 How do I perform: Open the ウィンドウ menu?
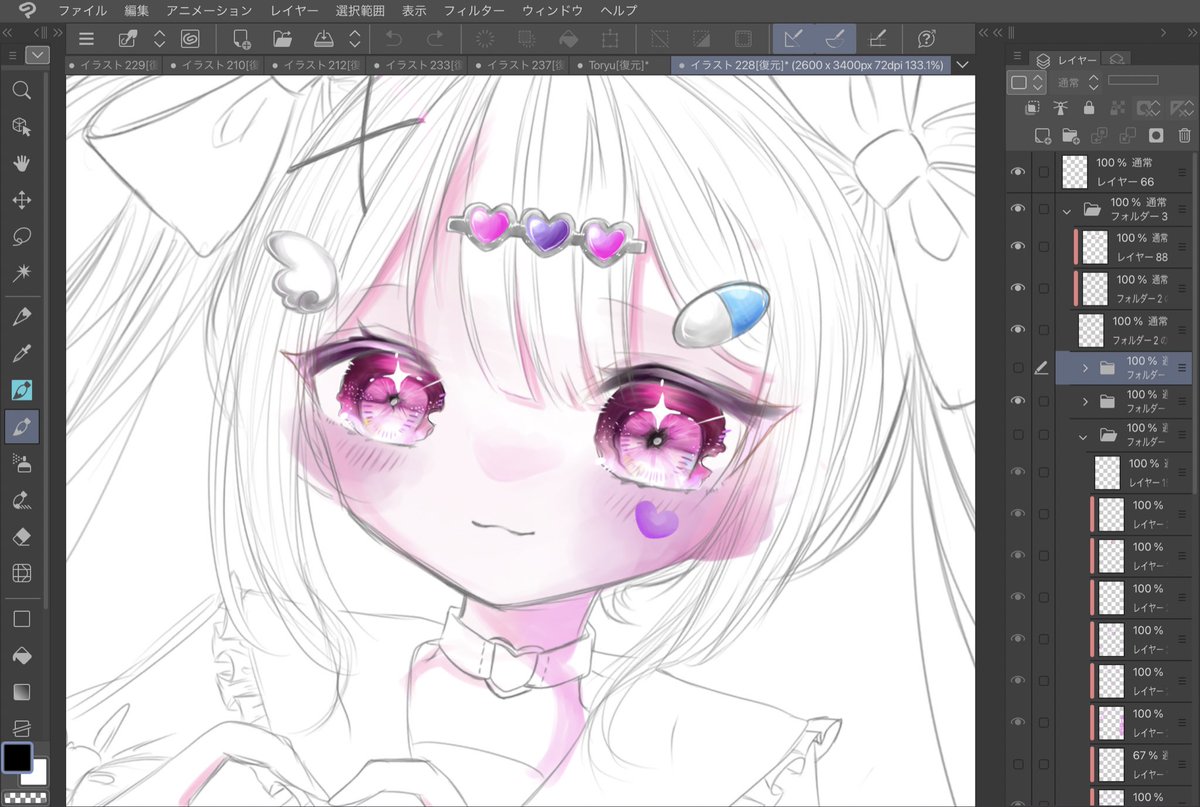(x=552, y=10)
